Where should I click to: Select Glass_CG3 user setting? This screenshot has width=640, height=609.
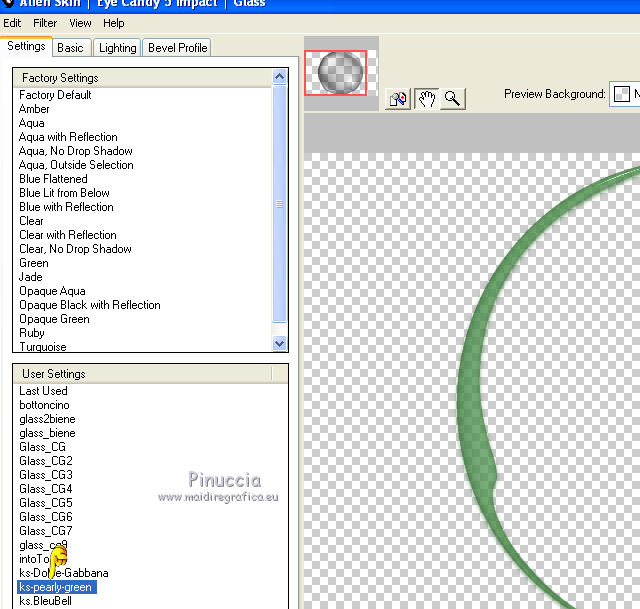46,475
